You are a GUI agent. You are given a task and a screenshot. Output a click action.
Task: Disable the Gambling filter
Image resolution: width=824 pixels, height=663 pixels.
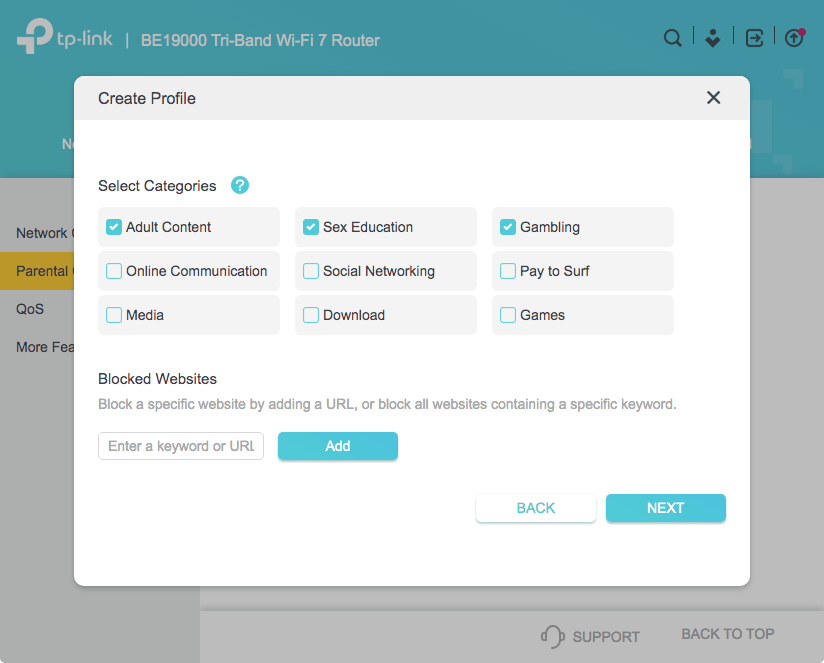[507, 227]
